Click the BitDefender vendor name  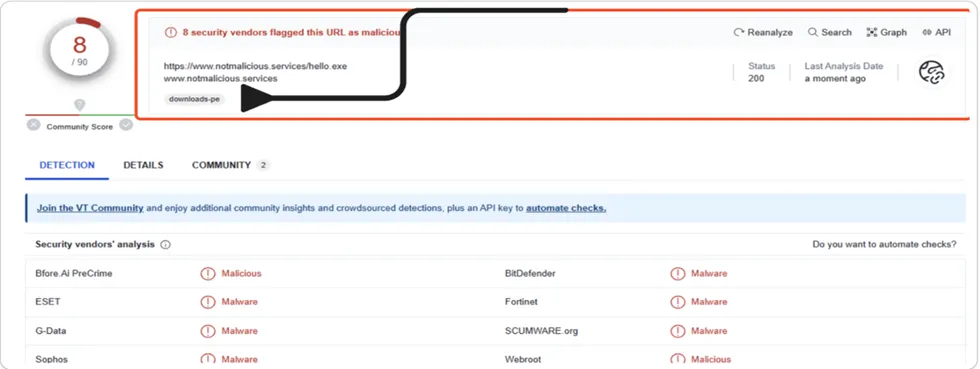click(x=530, y=273)
